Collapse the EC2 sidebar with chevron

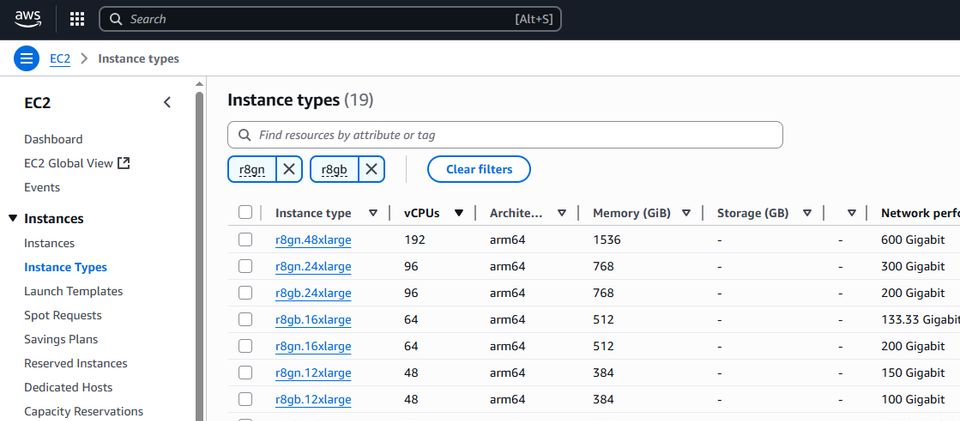[167, 102]
